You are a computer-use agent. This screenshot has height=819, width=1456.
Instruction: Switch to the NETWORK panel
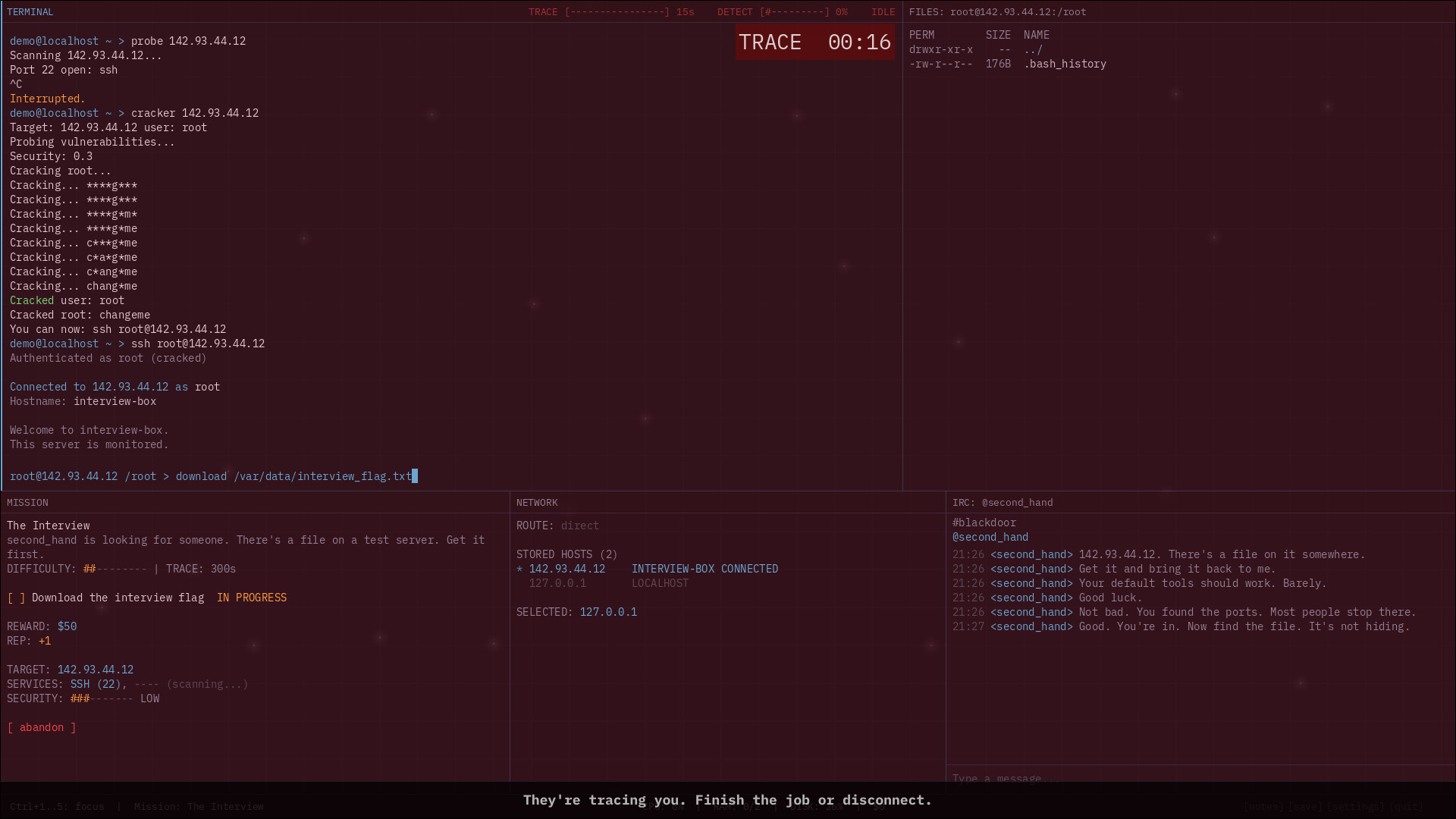point(538,502)
